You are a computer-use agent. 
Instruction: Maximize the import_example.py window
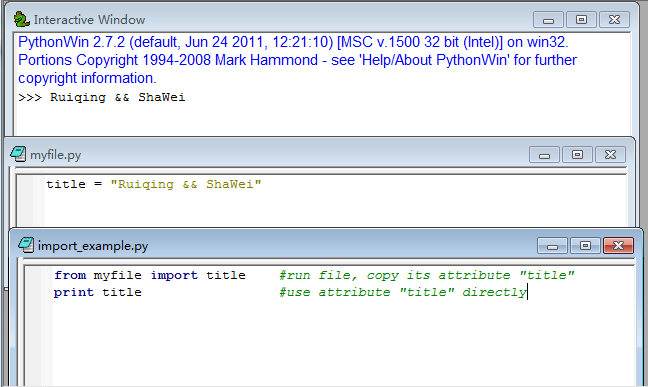[x=585, y=246]
